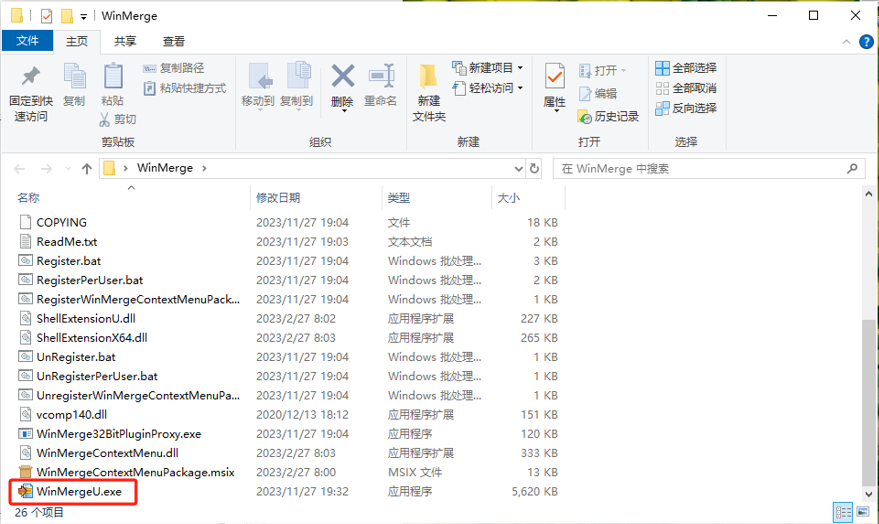The height and width of the screenshot is (524, 879).
Task: Click Select All (全部选择)
Action: 686,68
